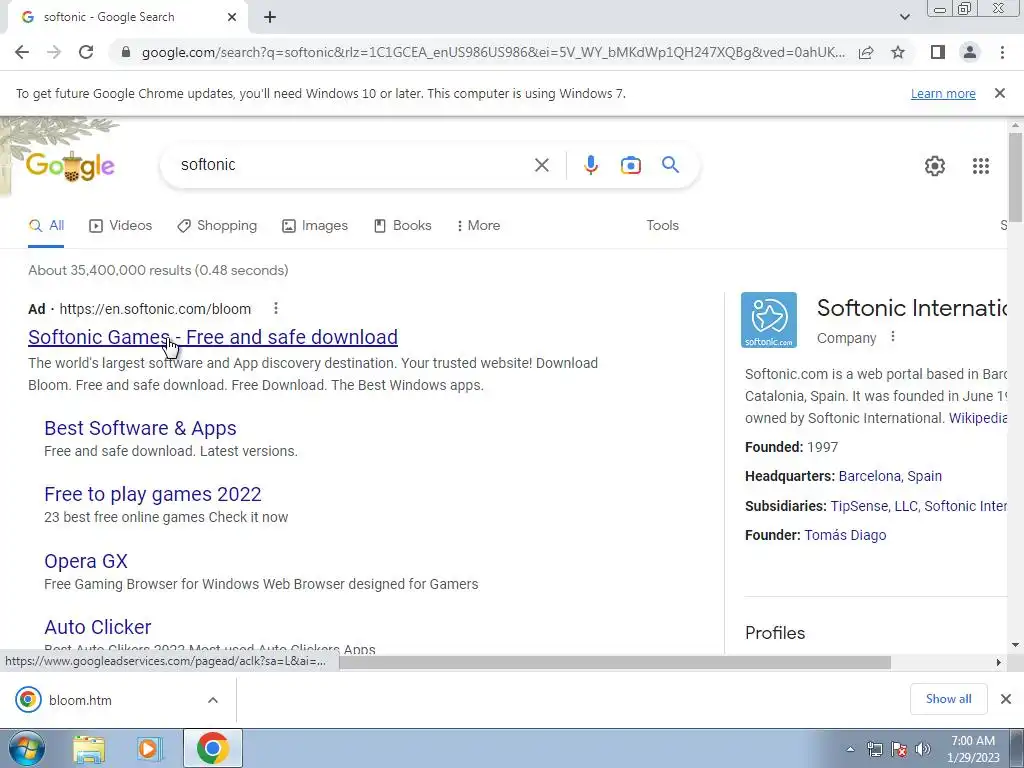The height and width of the screenshot is (768, 1024).
Task: Click into the softonic search field
Action: click(x=353, y=165)
